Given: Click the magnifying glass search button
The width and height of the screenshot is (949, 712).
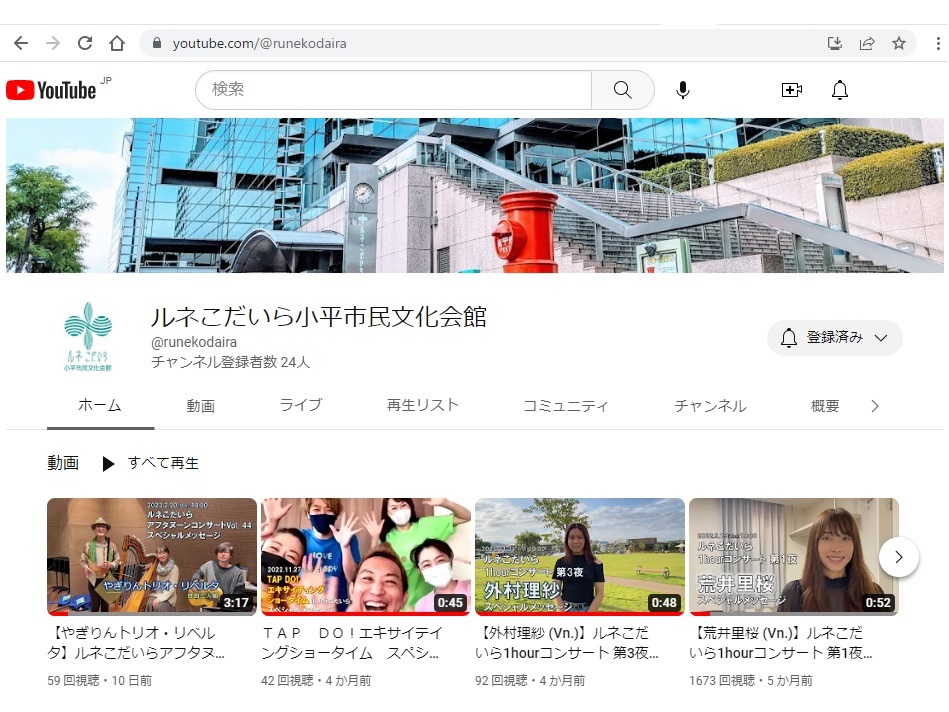Looking at the screenshot, I should click(x=622, y=90).
